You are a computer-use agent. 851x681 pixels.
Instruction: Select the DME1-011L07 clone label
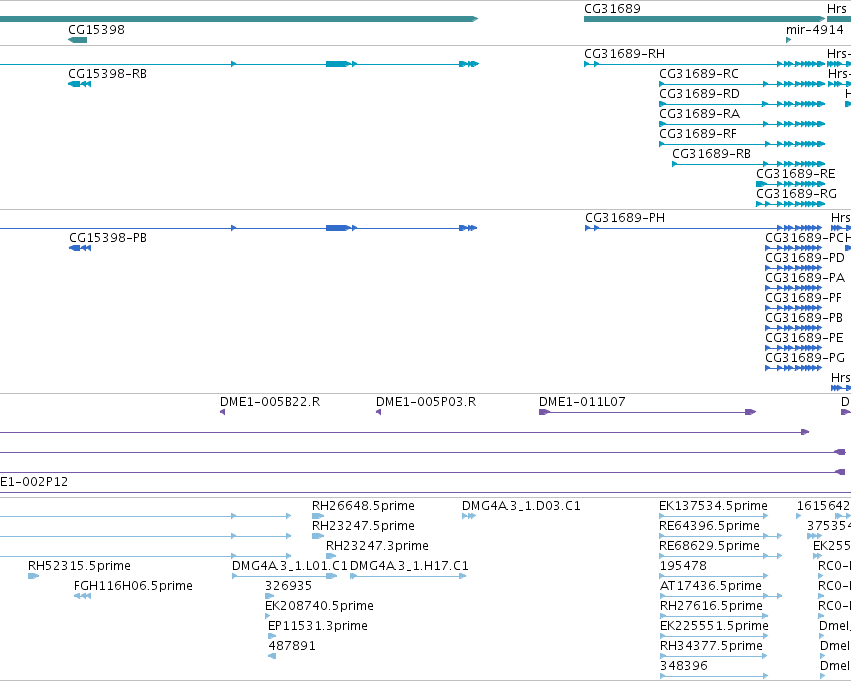(x=582, y=402)
